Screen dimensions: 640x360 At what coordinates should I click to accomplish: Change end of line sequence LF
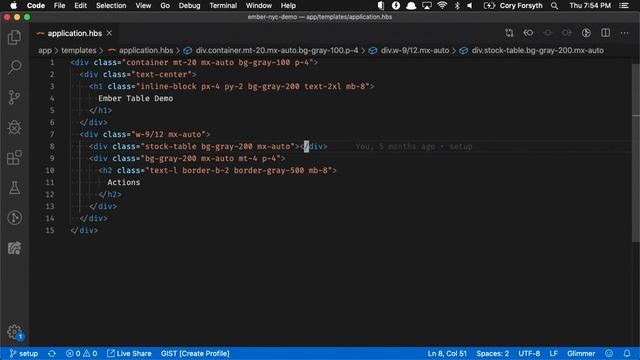pyautogui.click(x=553, y=353)
